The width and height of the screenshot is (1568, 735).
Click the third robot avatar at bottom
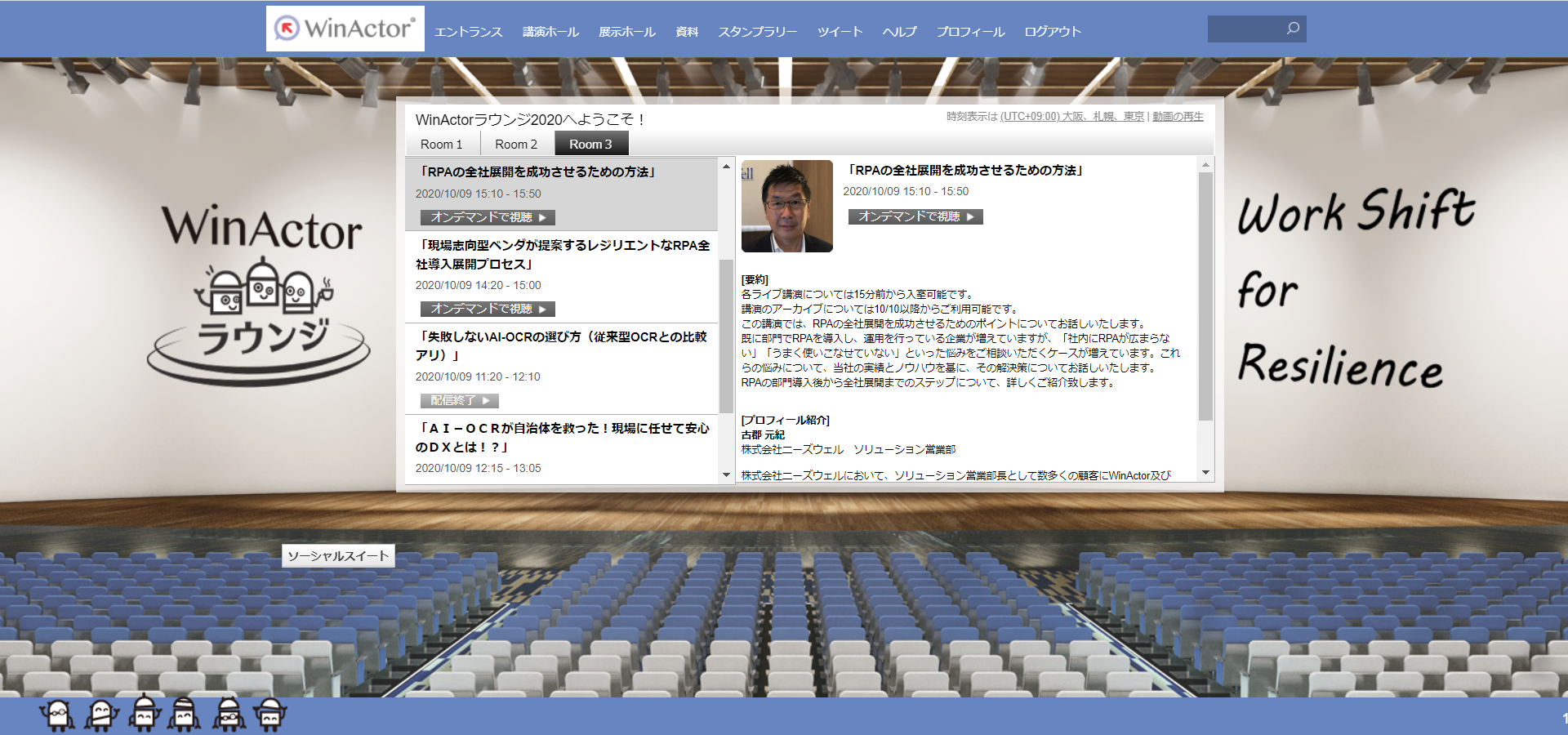pos(145,712)
